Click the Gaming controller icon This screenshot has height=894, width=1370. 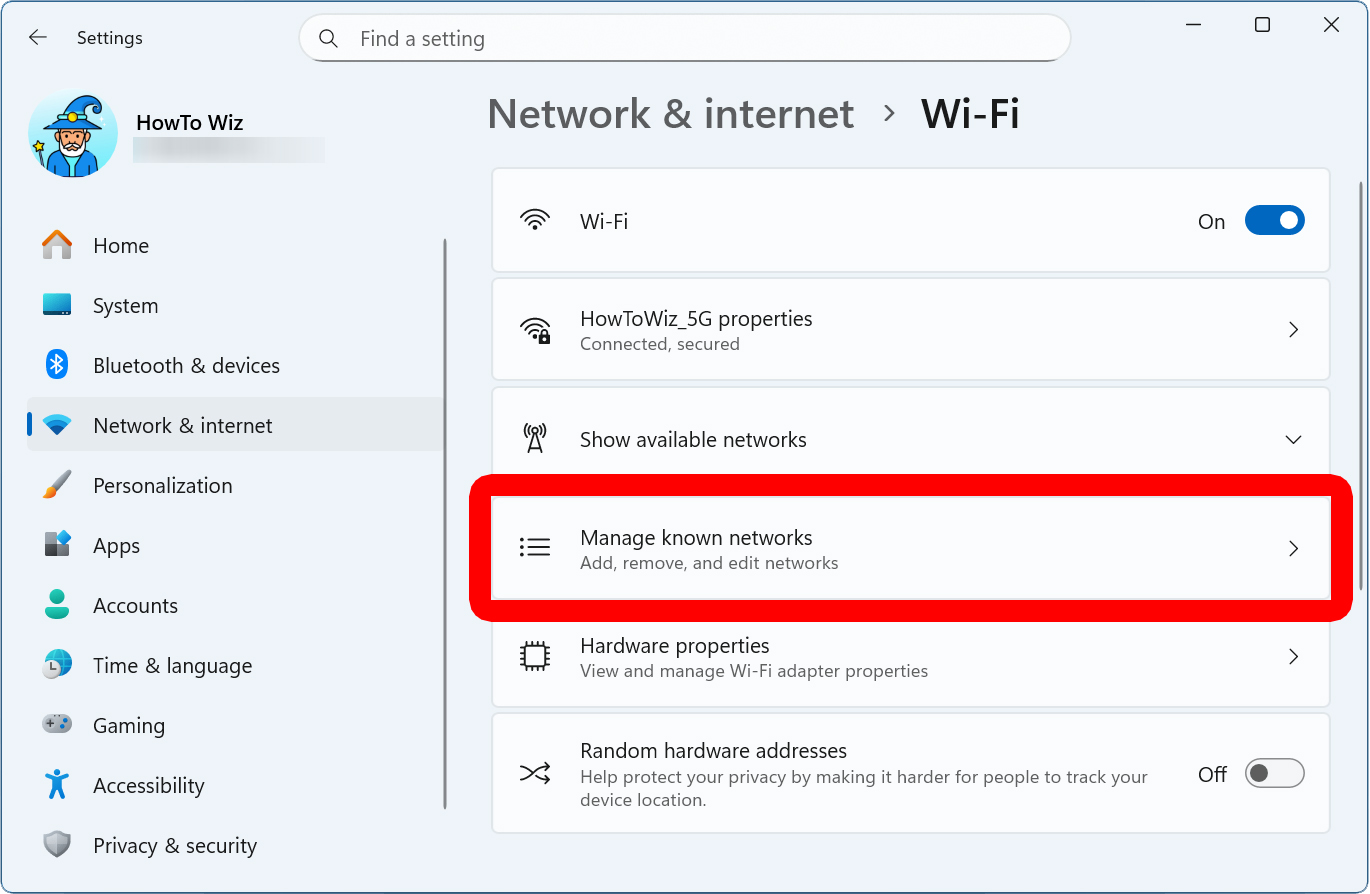coord(57,724)
